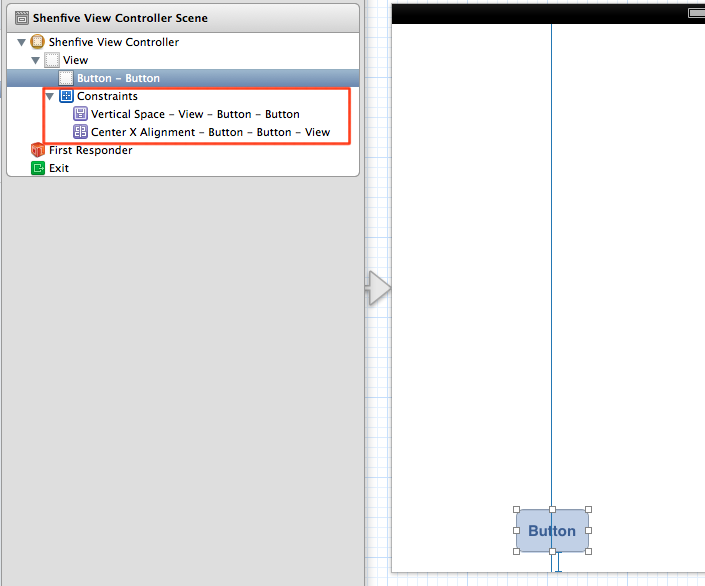Image resolution: width=705 pixels, height=586 pixels.
Task: Click the blue Constraints grid icon
Action: [x=66, y=96]
